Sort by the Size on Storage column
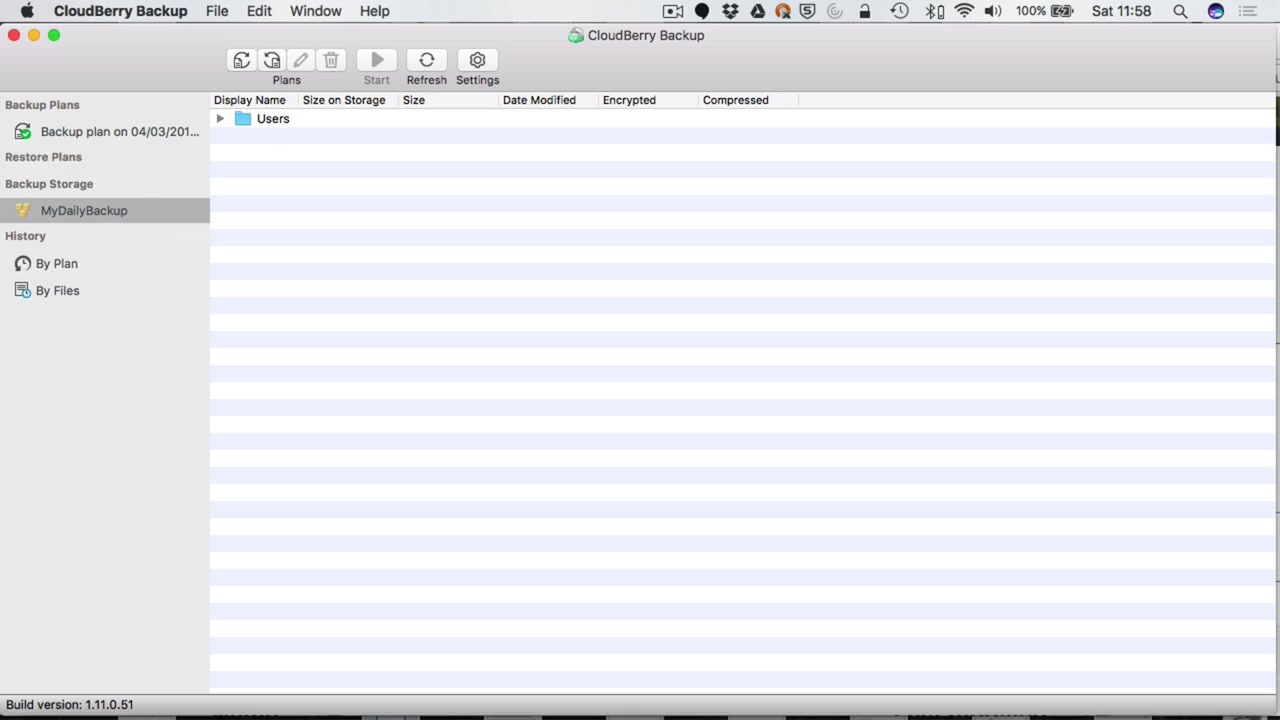The height and width of the screenshot is (720, 1280). coord(349,100)
